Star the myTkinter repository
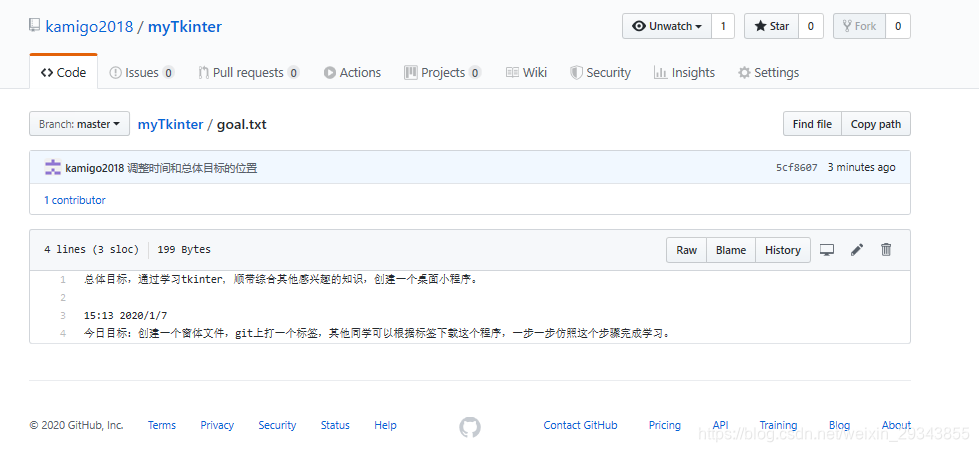979x452 pixels. 771,26
